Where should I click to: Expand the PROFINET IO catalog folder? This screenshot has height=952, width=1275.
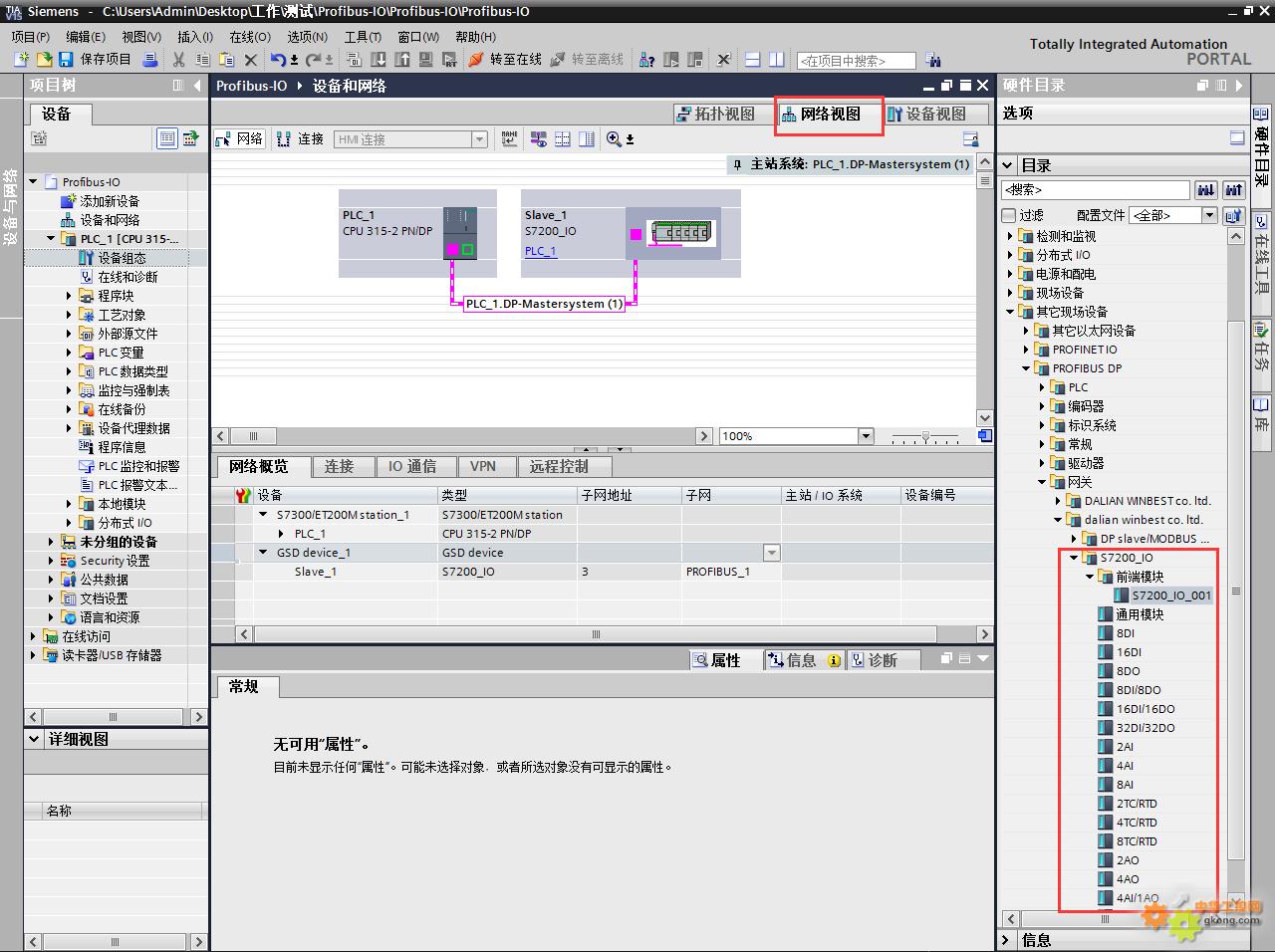pos(1026,350)
